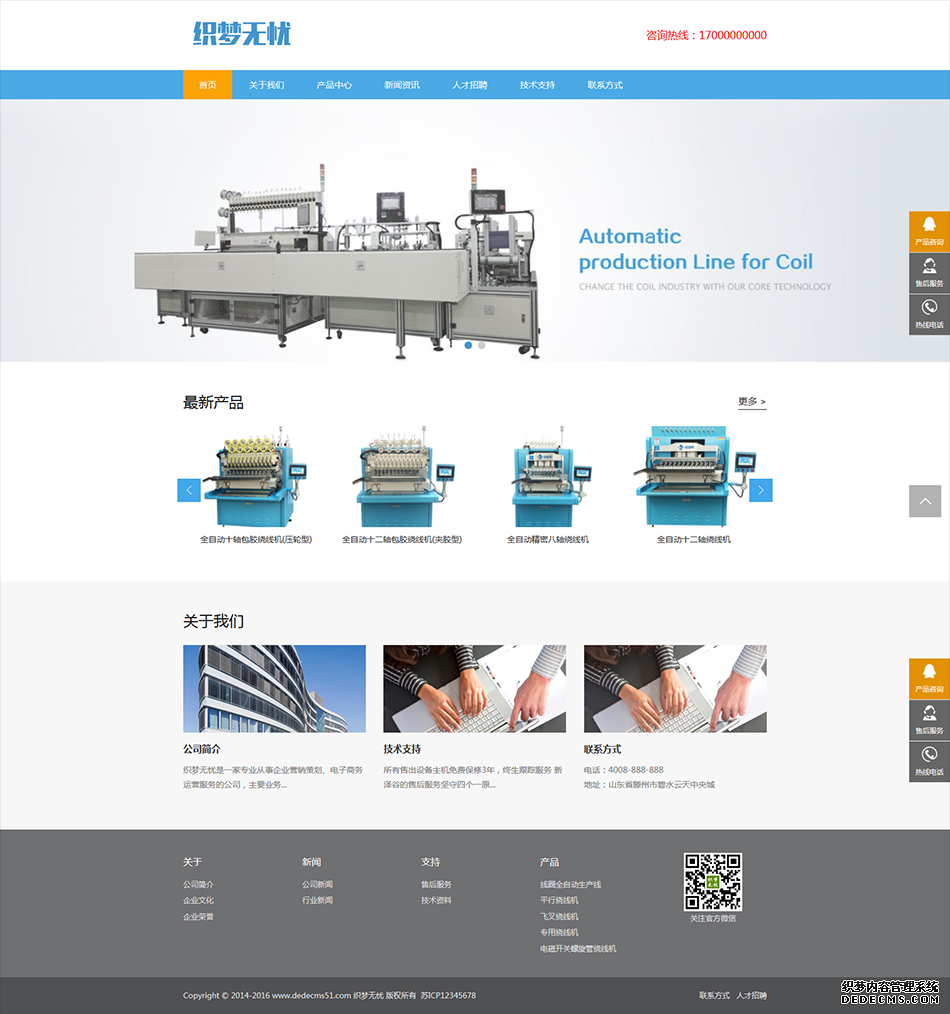The height and width of the screenshot is (1014, 950).
Task: Open 产品咨询 side widget beside the banner
Action: point(929,231)
